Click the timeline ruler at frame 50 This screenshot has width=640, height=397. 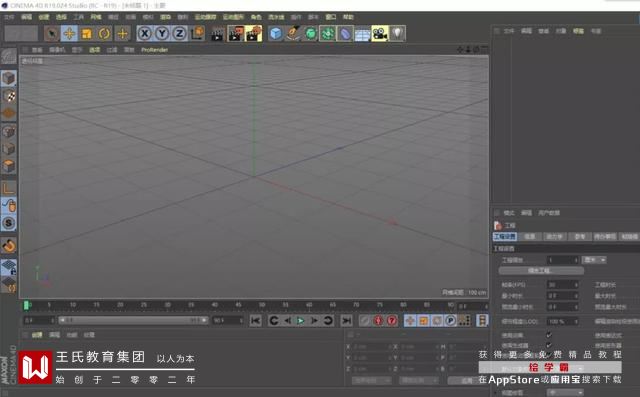tap(262, 305)
